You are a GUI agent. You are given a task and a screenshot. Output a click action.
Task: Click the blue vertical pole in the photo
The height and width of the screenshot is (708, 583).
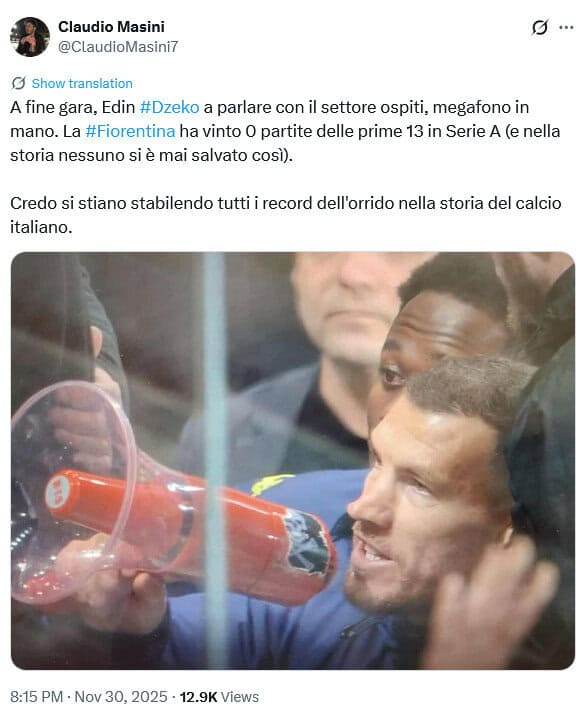215,461
